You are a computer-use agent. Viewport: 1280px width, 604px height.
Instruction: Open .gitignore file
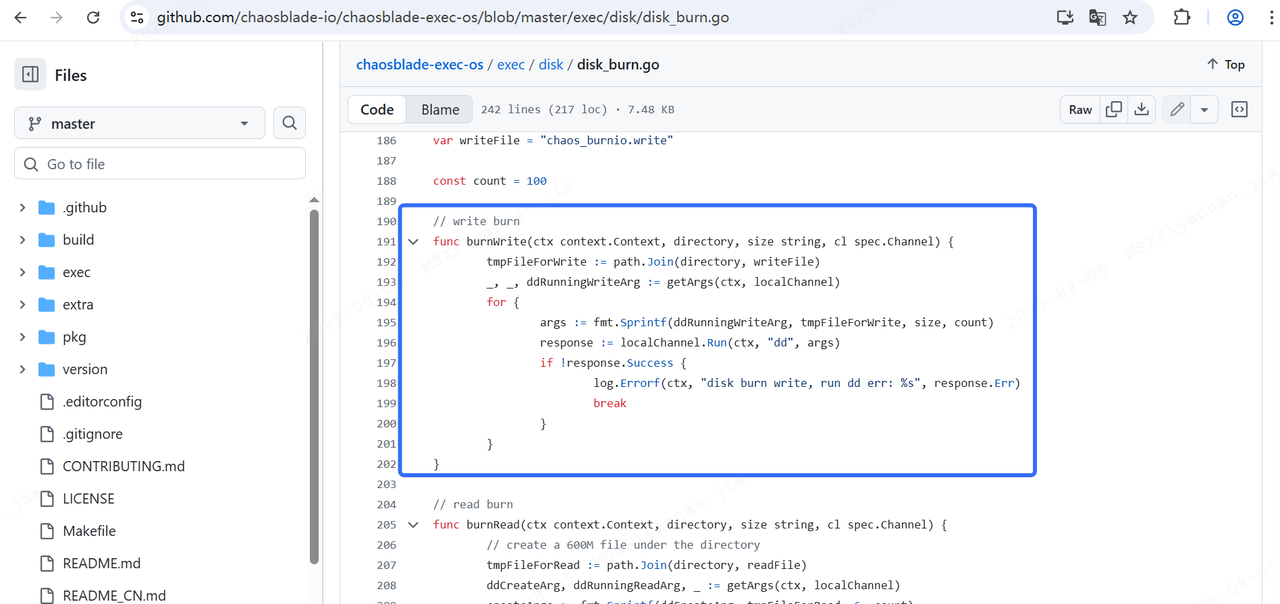coord(92,434)
